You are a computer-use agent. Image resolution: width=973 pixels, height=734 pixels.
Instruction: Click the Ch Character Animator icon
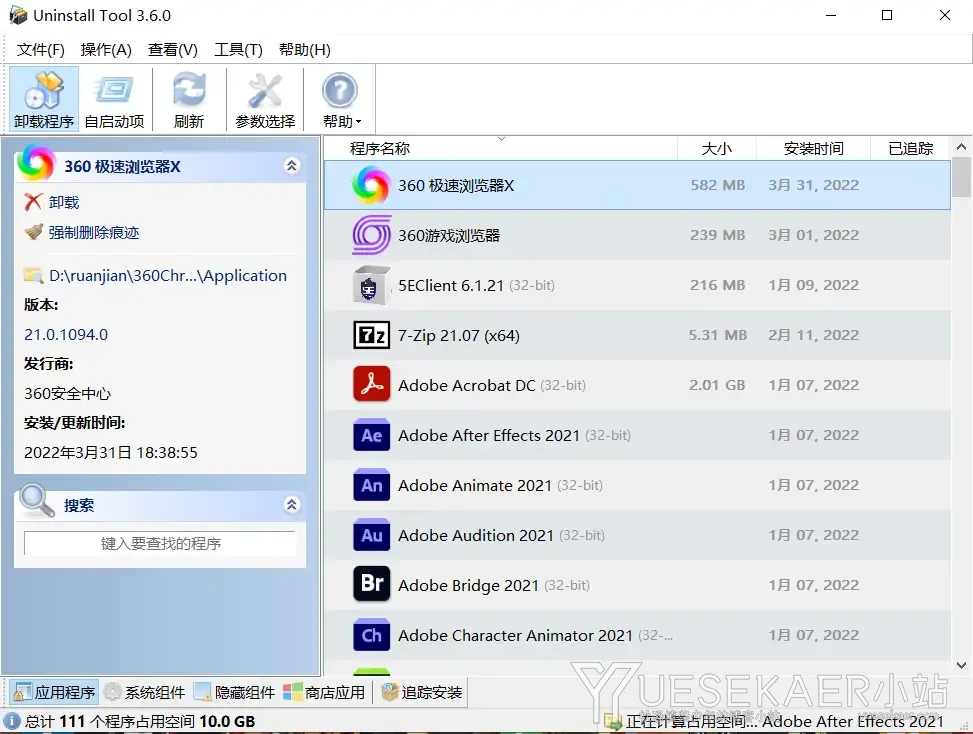coord(371,635)
